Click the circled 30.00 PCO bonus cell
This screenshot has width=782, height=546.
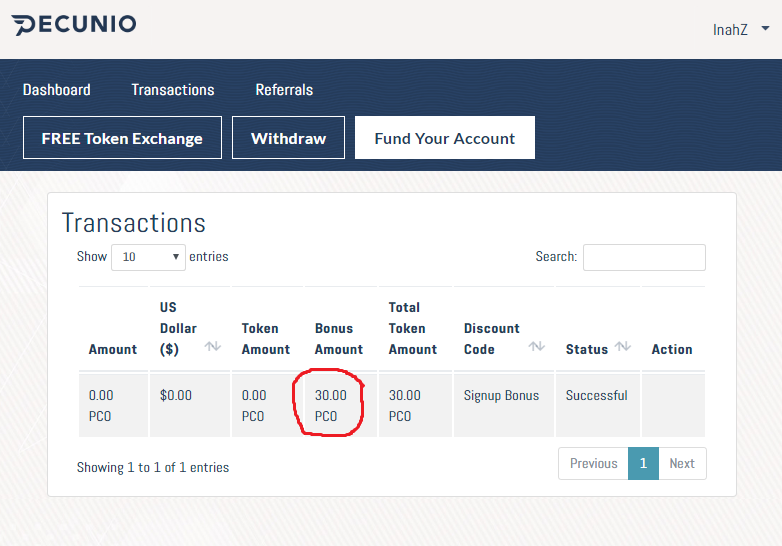click(331, 405)
